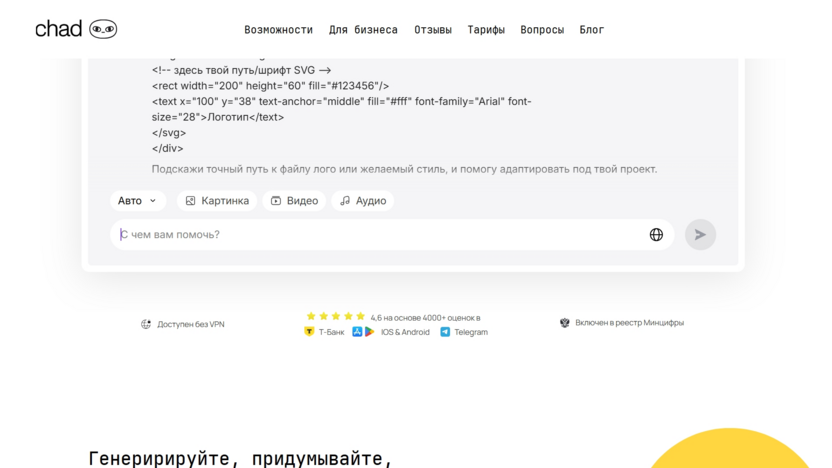Click the rect width="200" code line
Image resolution: width=832 pixels, height=468 pixels.
point(270,86)
